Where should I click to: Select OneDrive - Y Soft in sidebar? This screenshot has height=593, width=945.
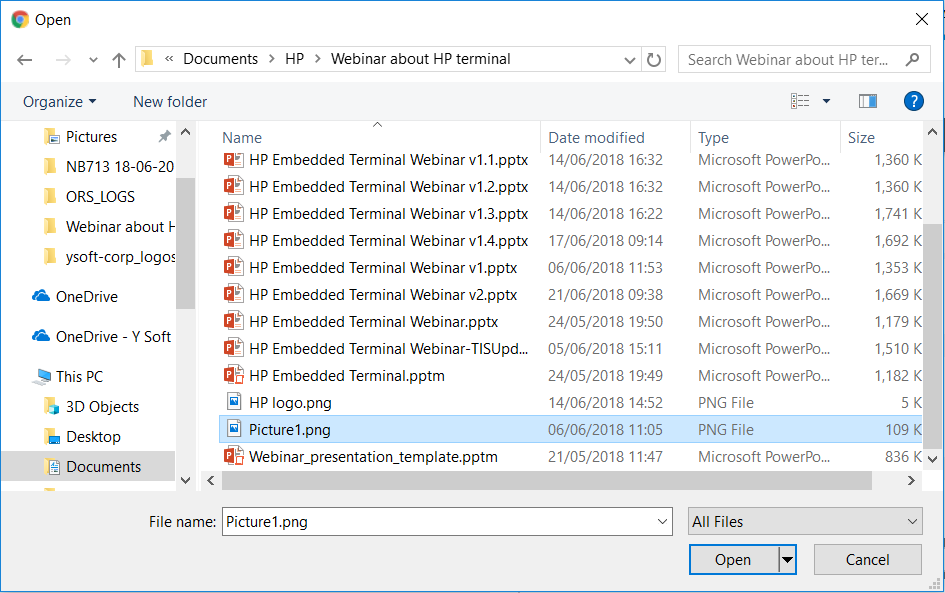click(x=113, y=337)
